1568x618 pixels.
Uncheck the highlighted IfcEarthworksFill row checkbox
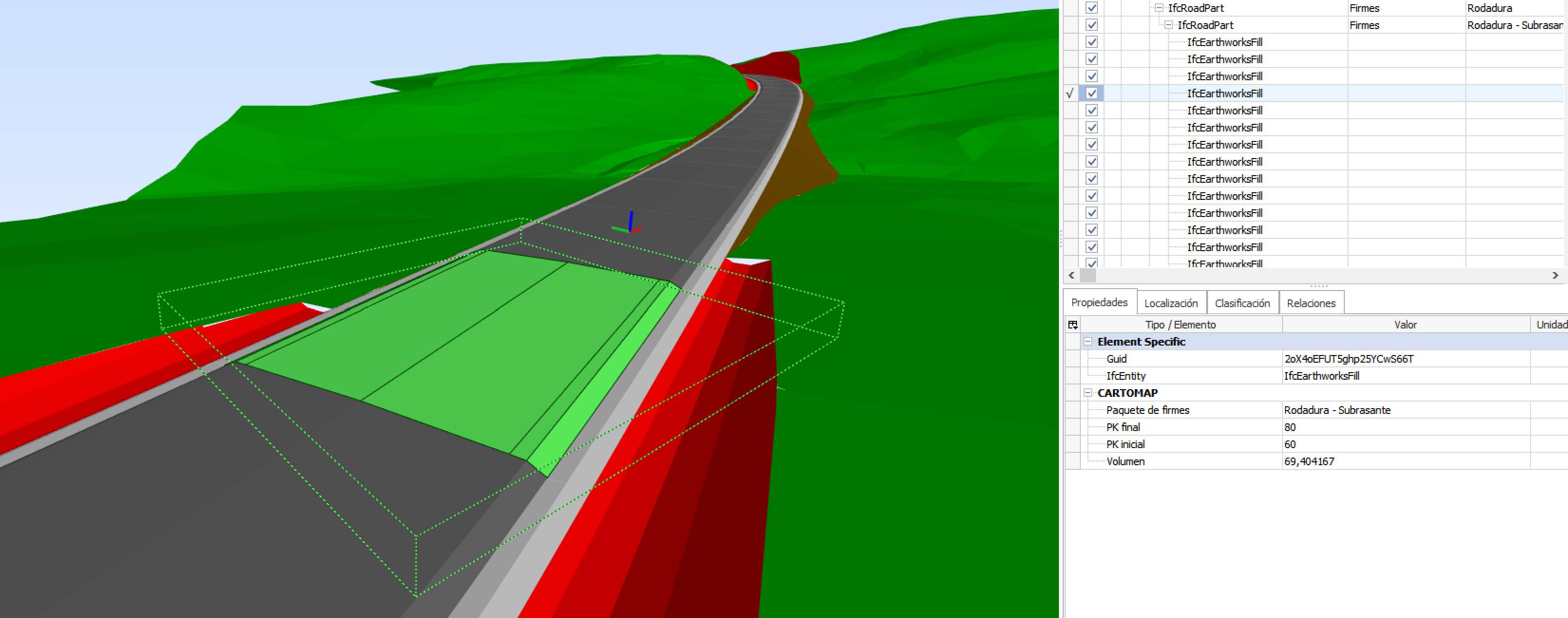[1091, 94]
